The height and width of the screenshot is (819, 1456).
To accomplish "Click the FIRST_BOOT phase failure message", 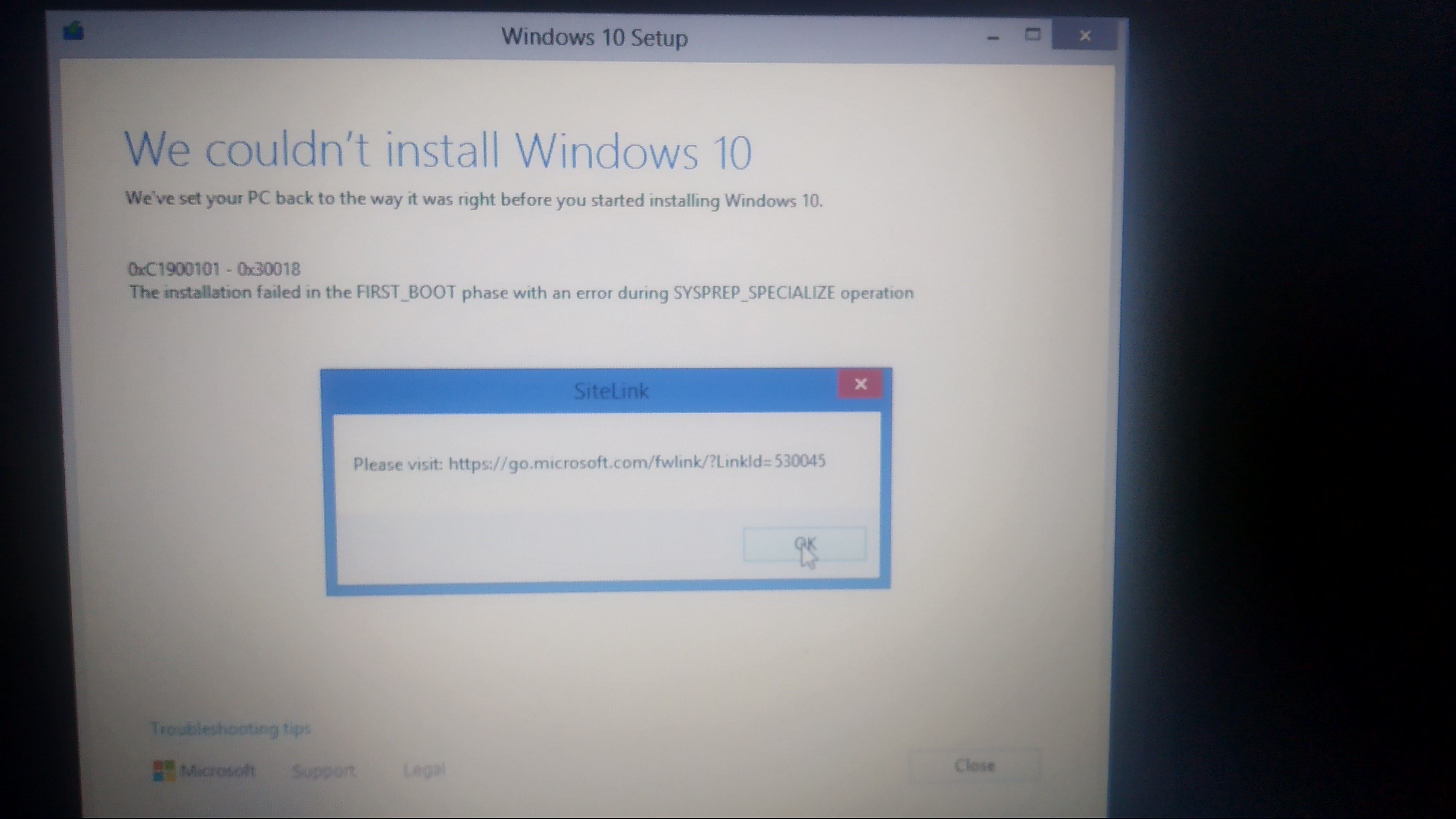I will click(x=521, y=293).
